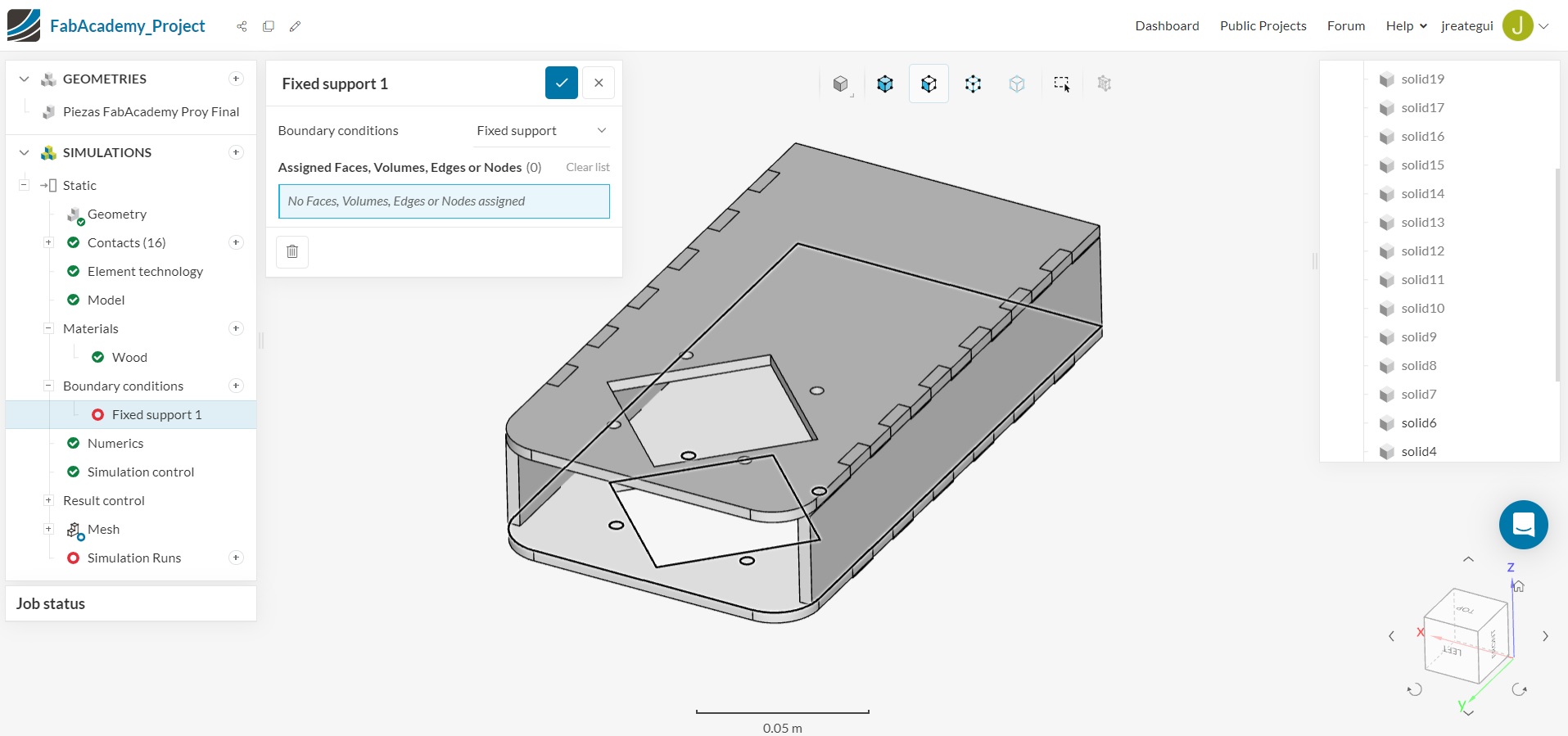Select solid7 in the parts list
The width and height of the screenshot is (1568, 736).
[x=1418, y=395]
